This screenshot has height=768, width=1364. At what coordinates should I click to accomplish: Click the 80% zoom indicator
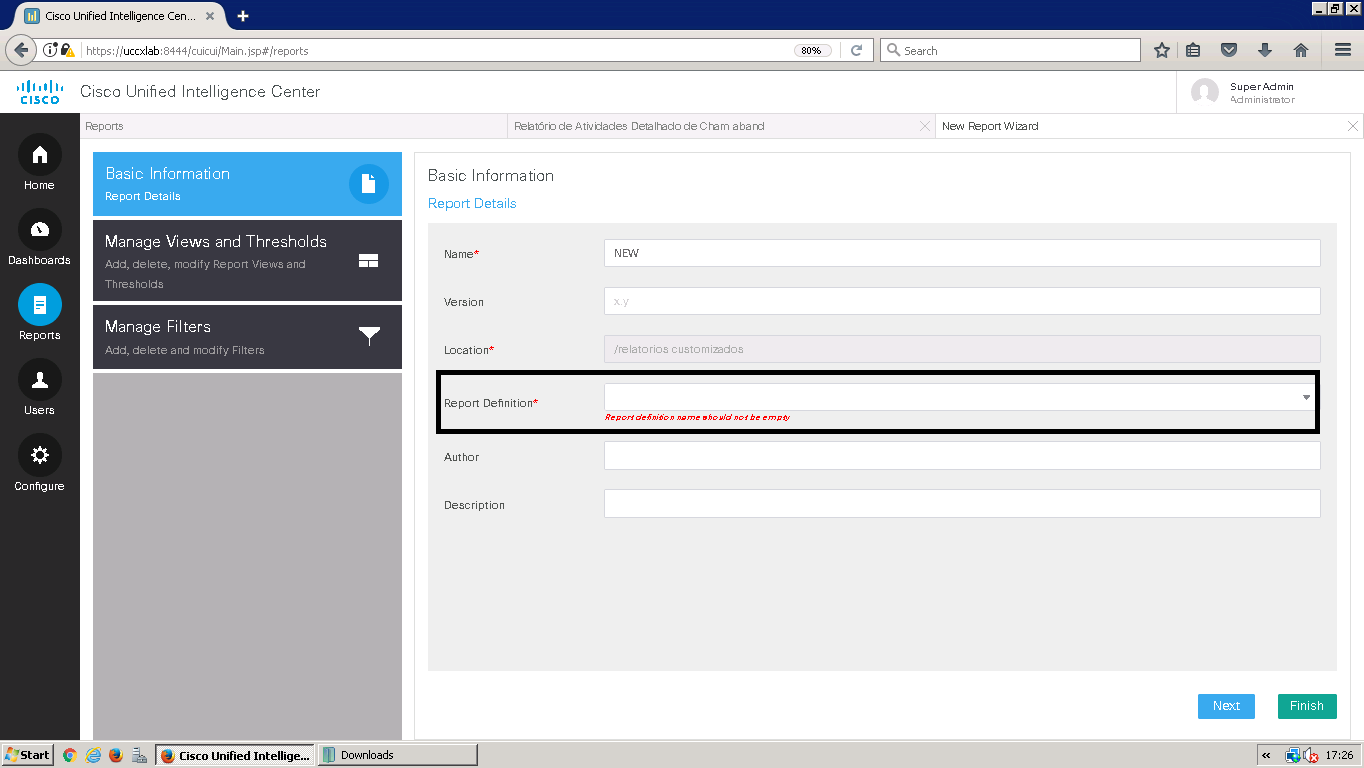pyautogui.click(x=811, y=50)
